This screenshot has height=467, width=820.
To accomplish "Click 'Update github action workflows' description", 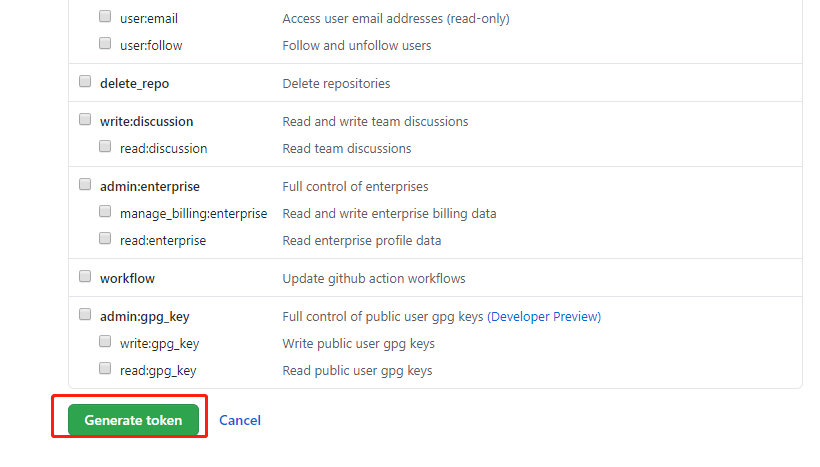I will pos(374,279).
